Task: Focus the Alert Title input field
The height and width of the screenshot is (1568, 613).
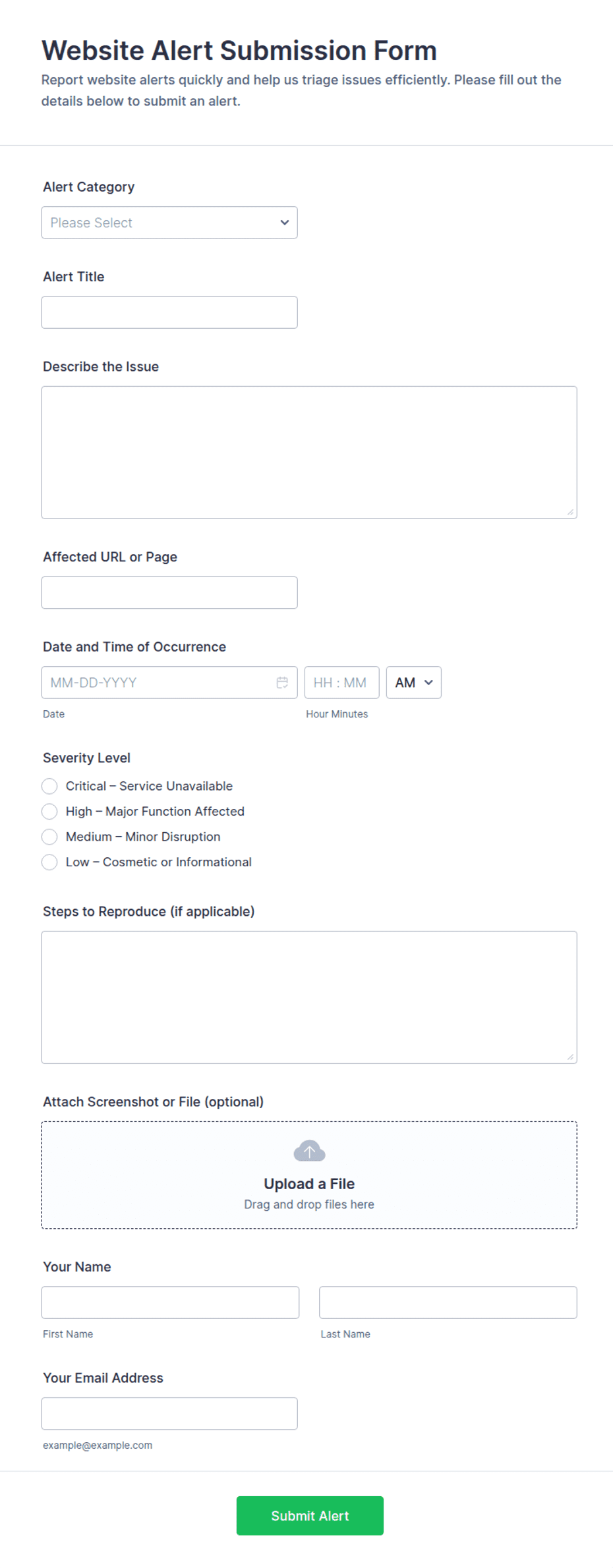Action: [x=169, y=312]
